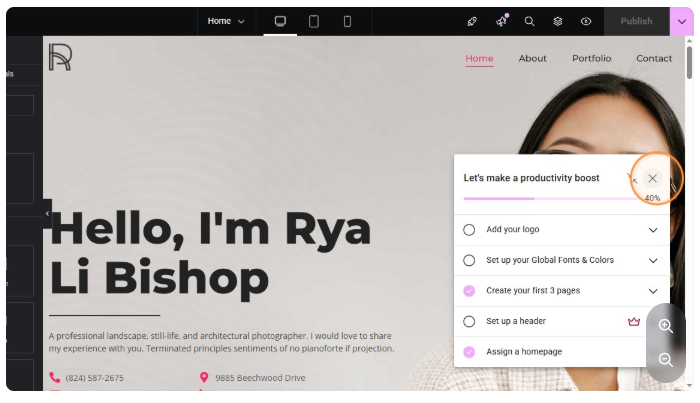Switch to desktop preview mode
The image size is (700, 403).
pos(280,21)
